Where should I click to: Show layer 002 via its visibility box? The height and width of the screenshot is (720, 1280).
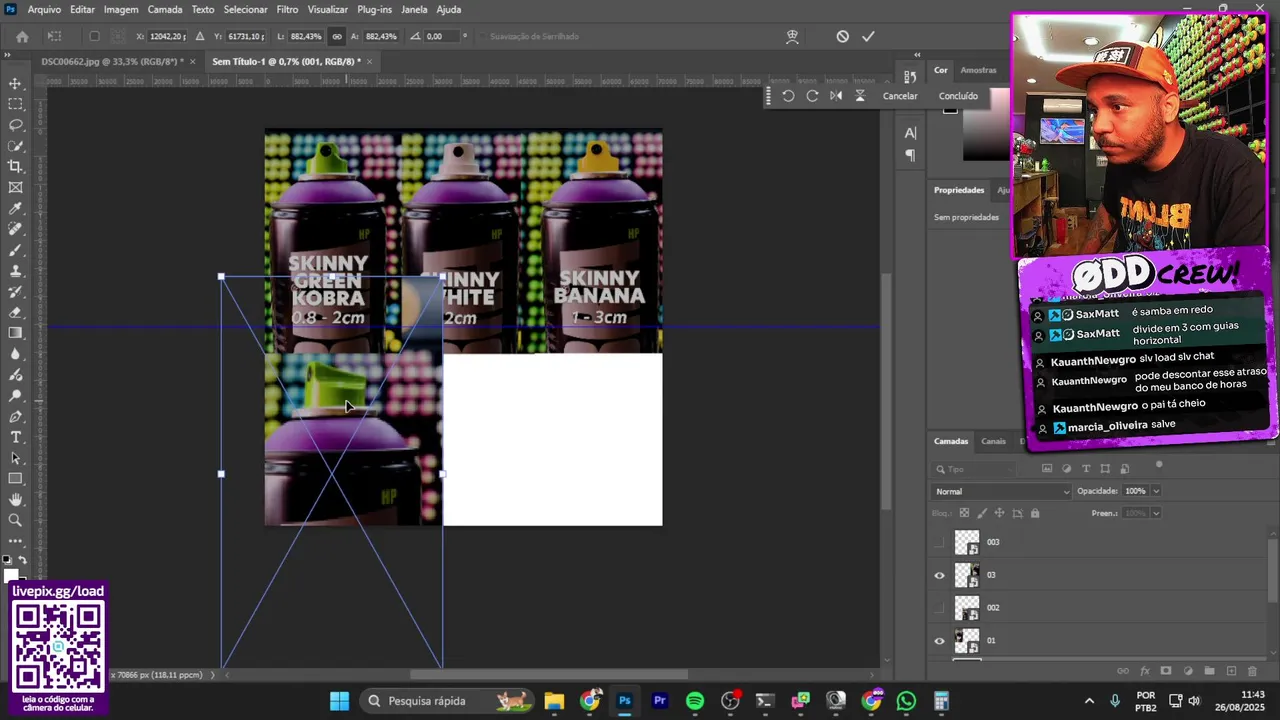point(939,608)
